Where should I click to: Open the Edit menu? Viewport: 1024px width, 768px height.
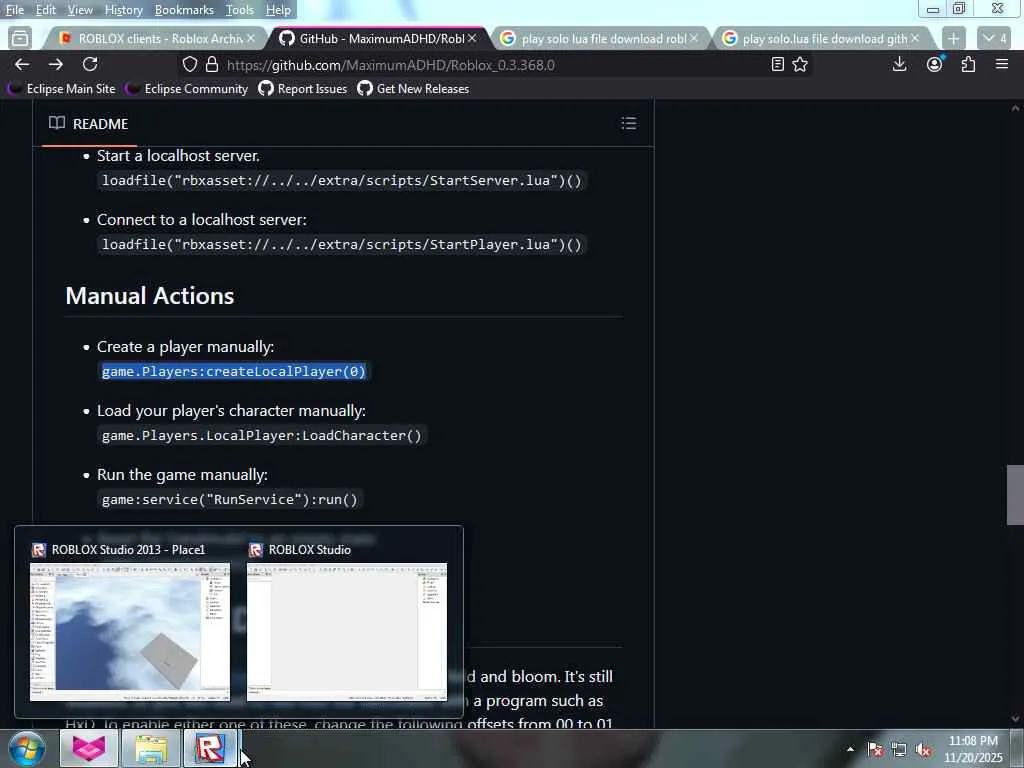pyautogui.click(x=45, y=10)
